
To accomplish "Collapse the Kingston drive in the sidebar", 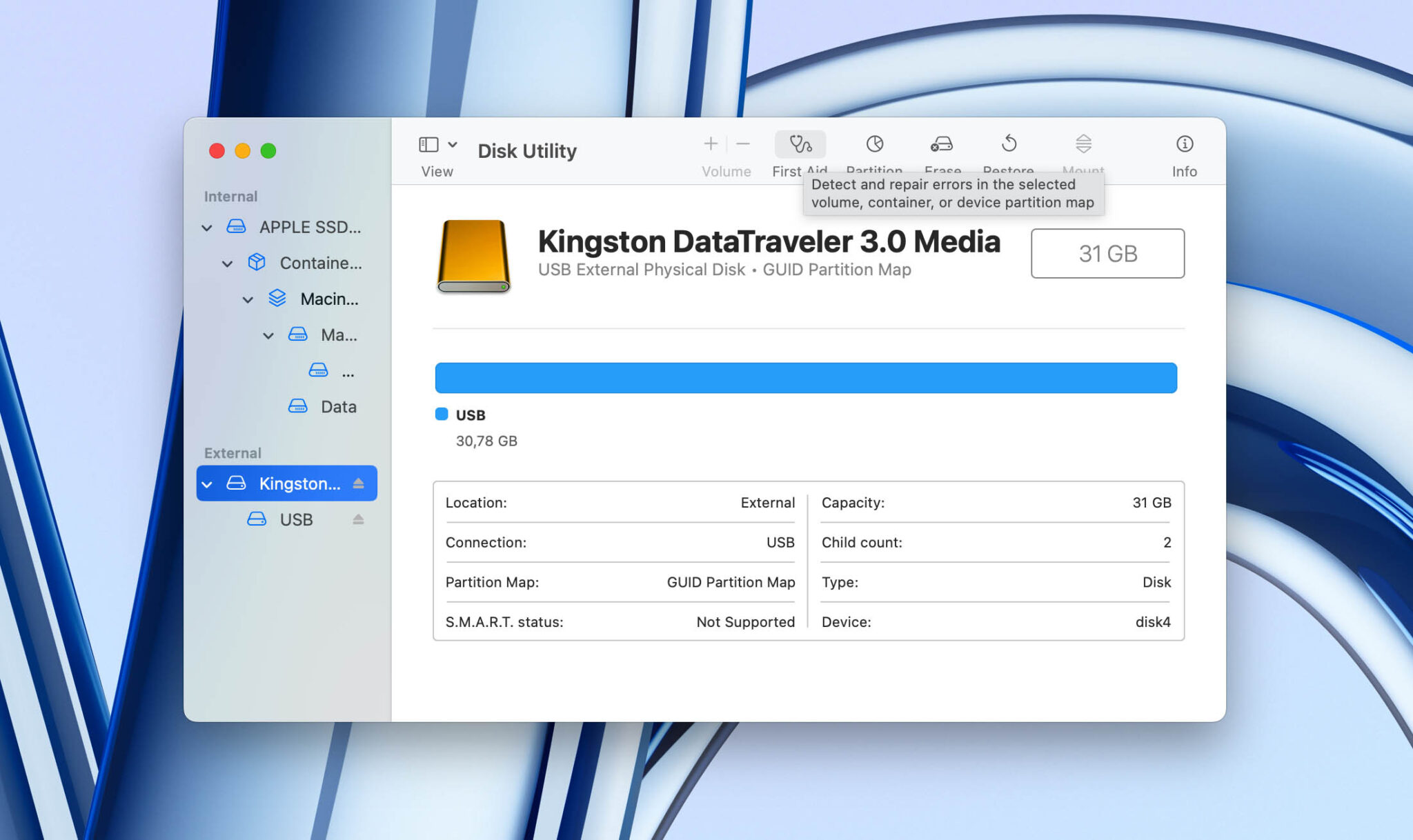I will [x=208, y=483].
